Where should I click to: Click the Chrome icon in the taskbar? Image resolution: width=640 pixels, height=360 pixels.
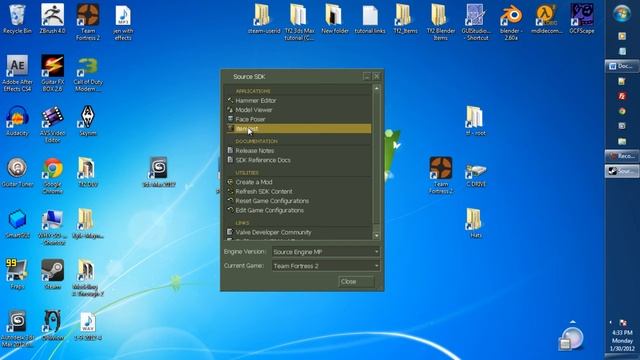(622, 111)
